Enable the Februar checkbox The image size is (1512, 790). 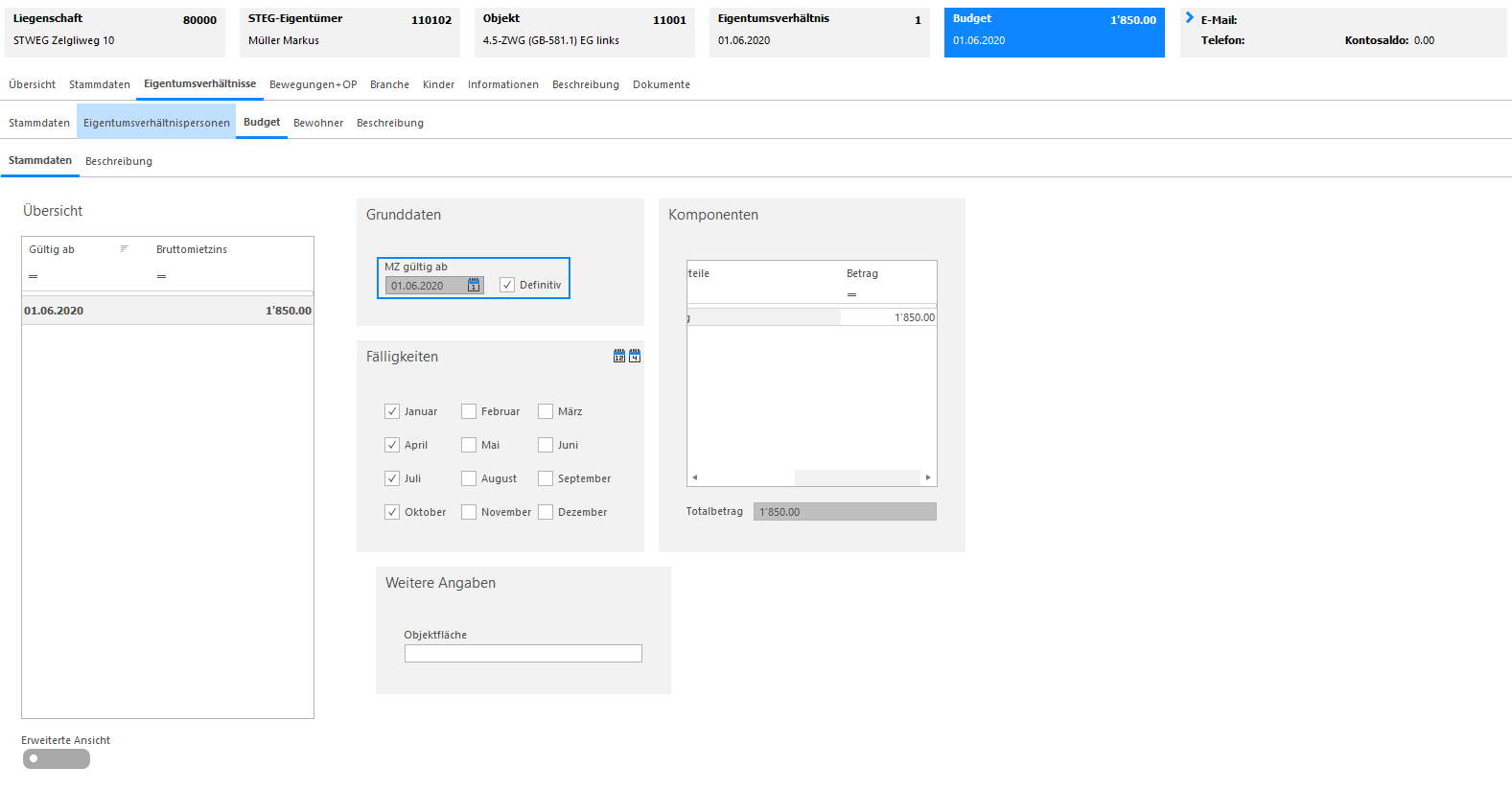point(469,411)
